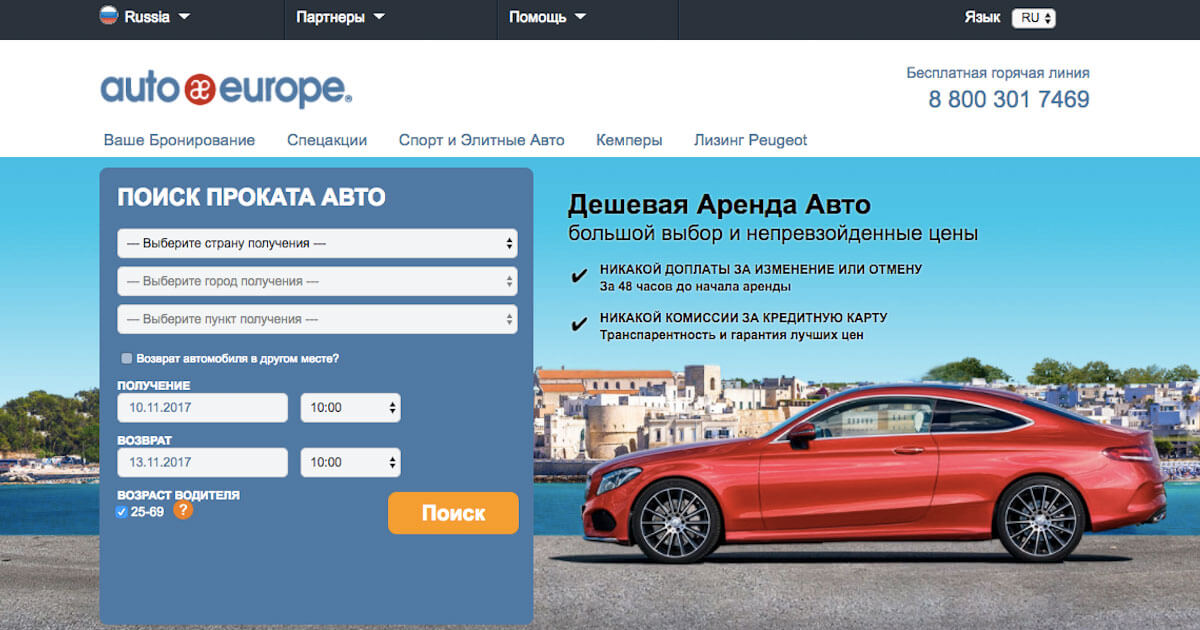Open the 'Помощь' menu
The height and width of the screenshot is (630, 1200).
(545, 16)
